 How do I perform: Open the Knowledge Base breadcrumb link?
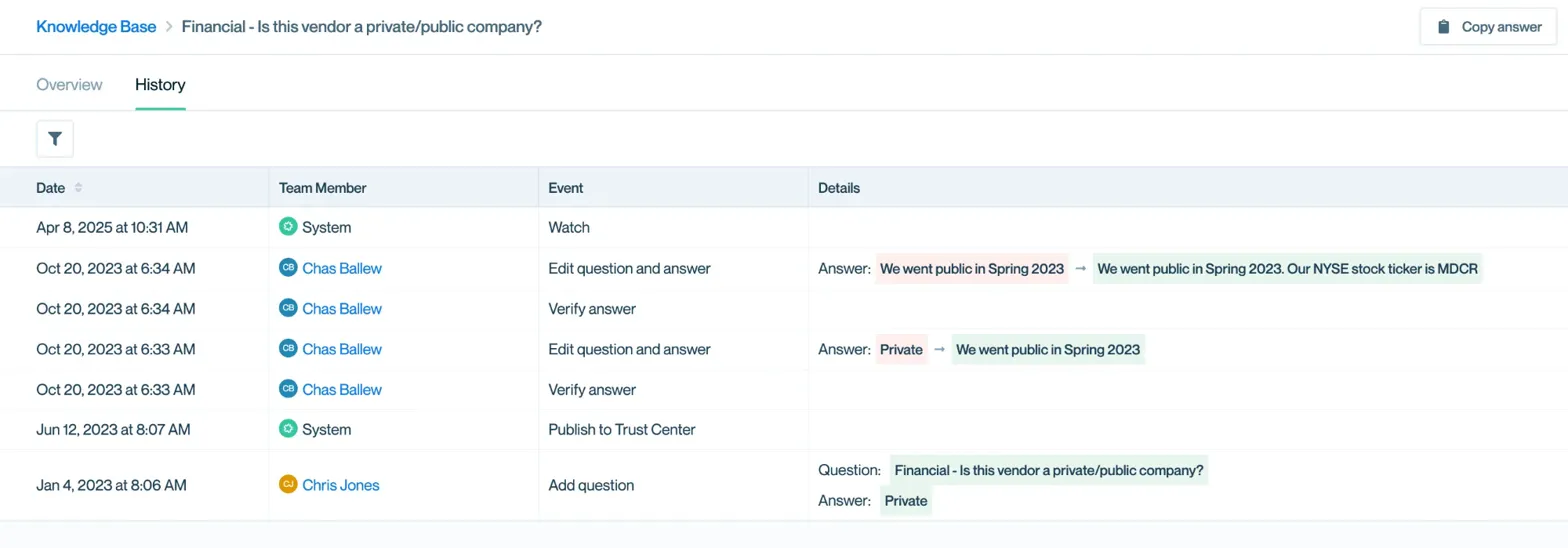96,27
